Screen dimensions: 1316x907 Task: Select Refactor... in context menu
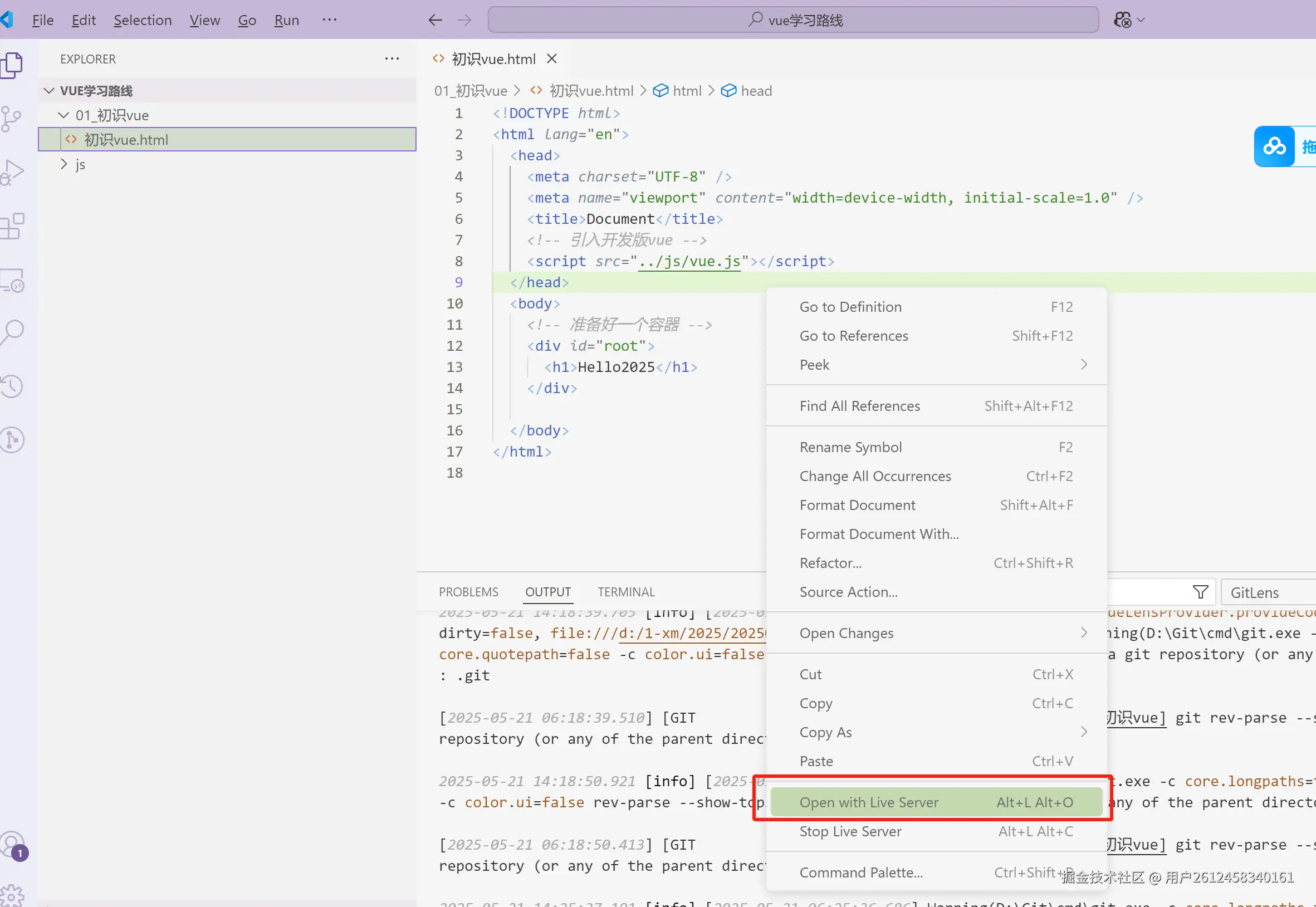[x=936, y=563]
